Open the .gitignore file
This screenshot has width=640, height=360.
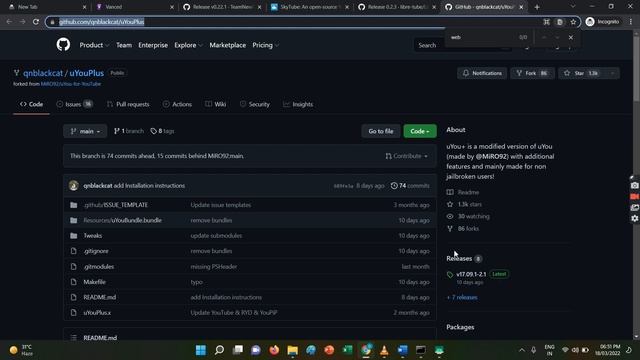(96, 251)
